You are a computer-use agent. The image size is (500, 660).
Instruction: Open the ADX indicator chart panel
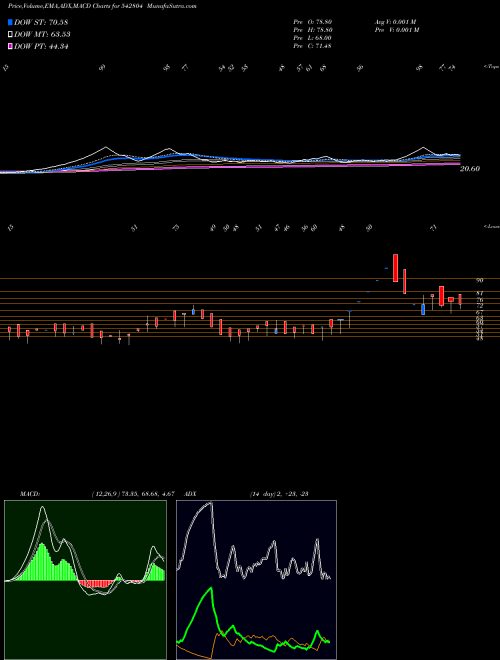click(256, 580)
